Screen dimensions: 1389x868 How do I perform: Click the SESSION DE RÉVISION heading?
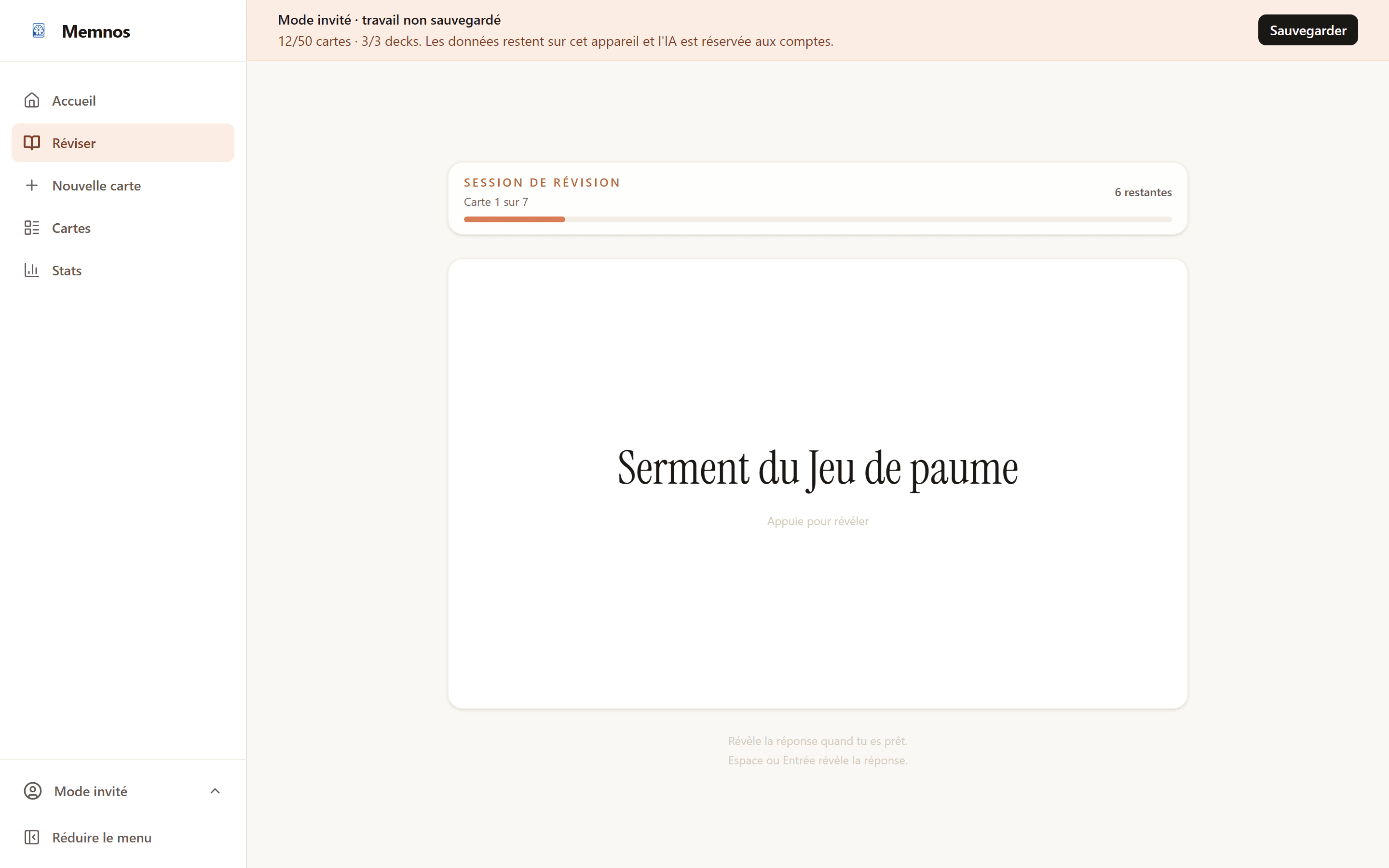(542, 183)
